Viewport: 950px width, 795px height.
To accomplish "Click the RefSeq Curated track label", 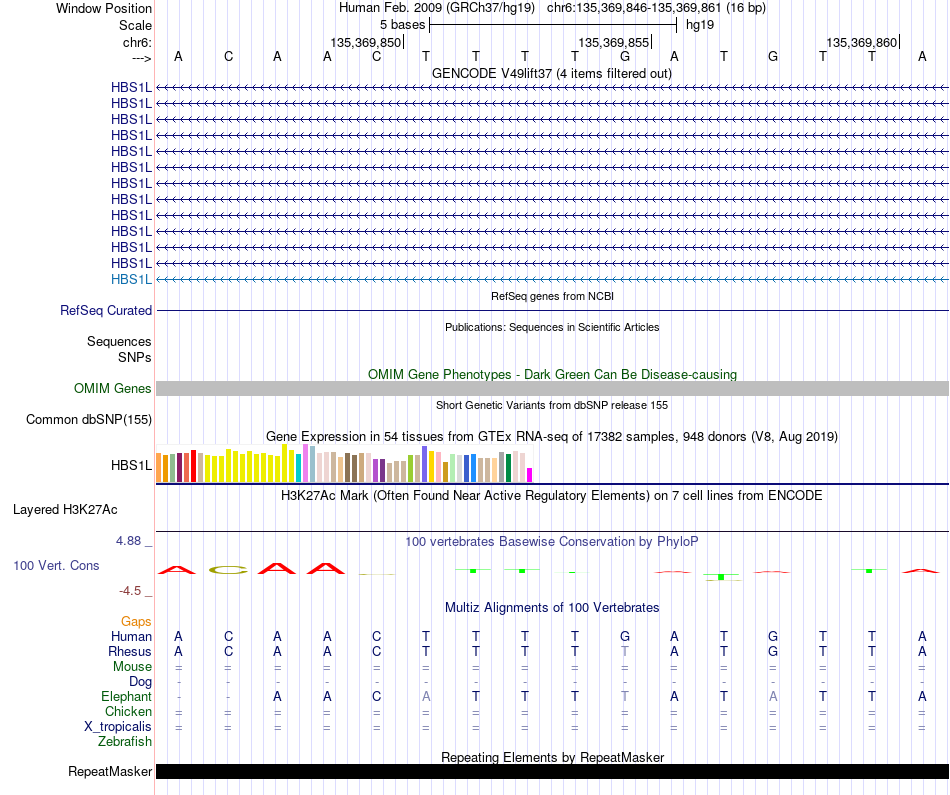I will coord(105,310).
